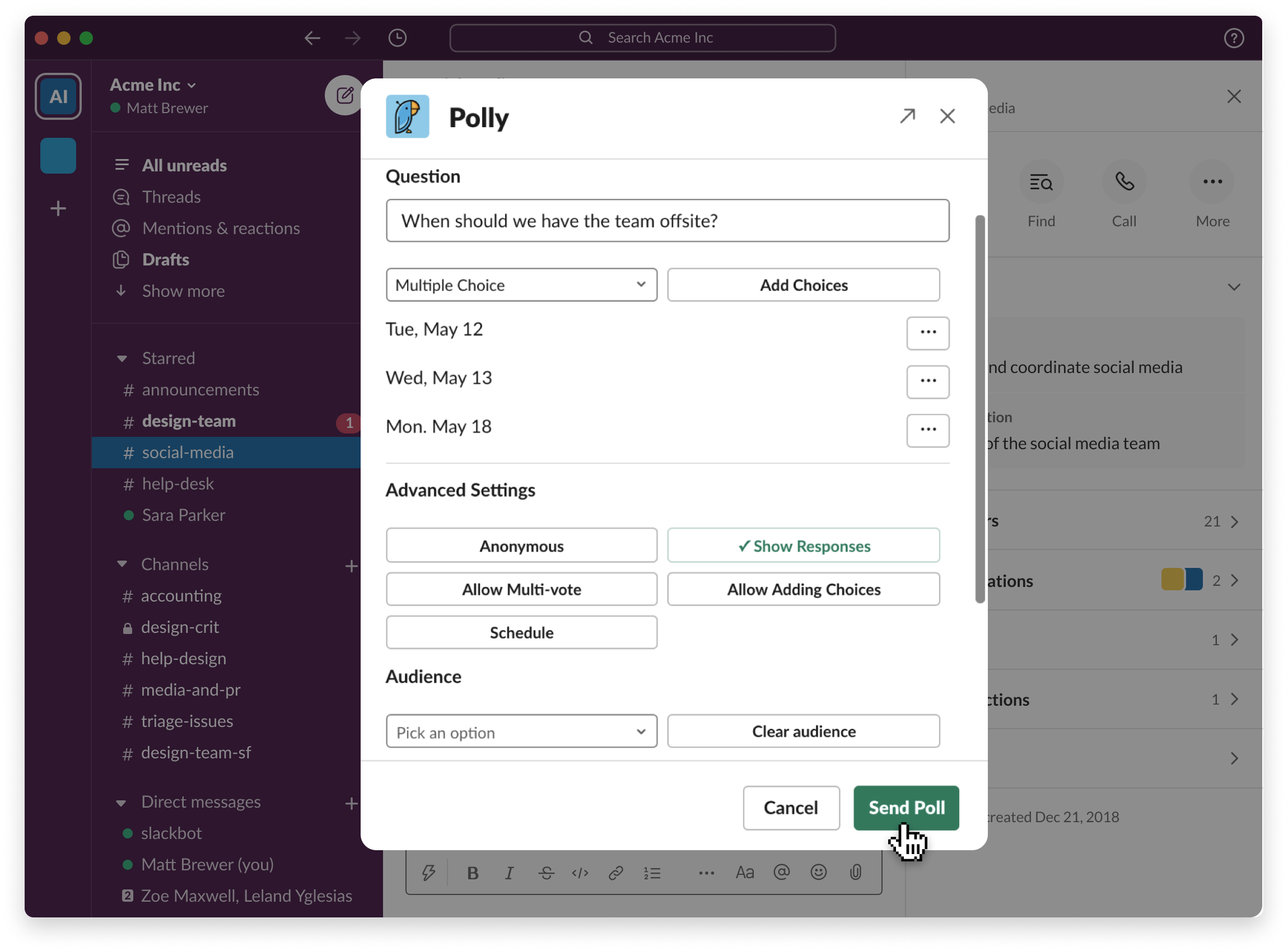Click the Find icon in details panel

point(1040,183)
